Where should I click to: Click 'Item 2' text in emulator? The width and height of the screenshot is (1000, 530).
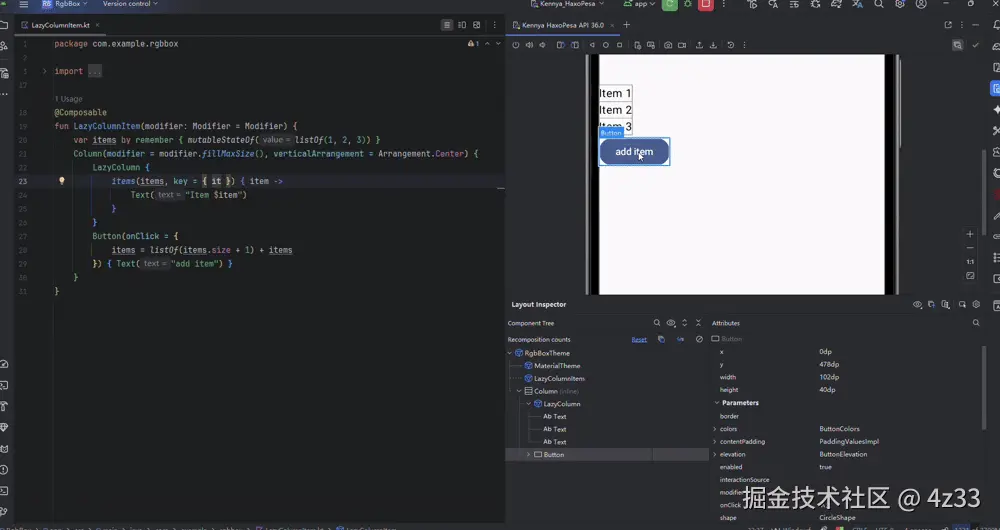click(615, 110)
